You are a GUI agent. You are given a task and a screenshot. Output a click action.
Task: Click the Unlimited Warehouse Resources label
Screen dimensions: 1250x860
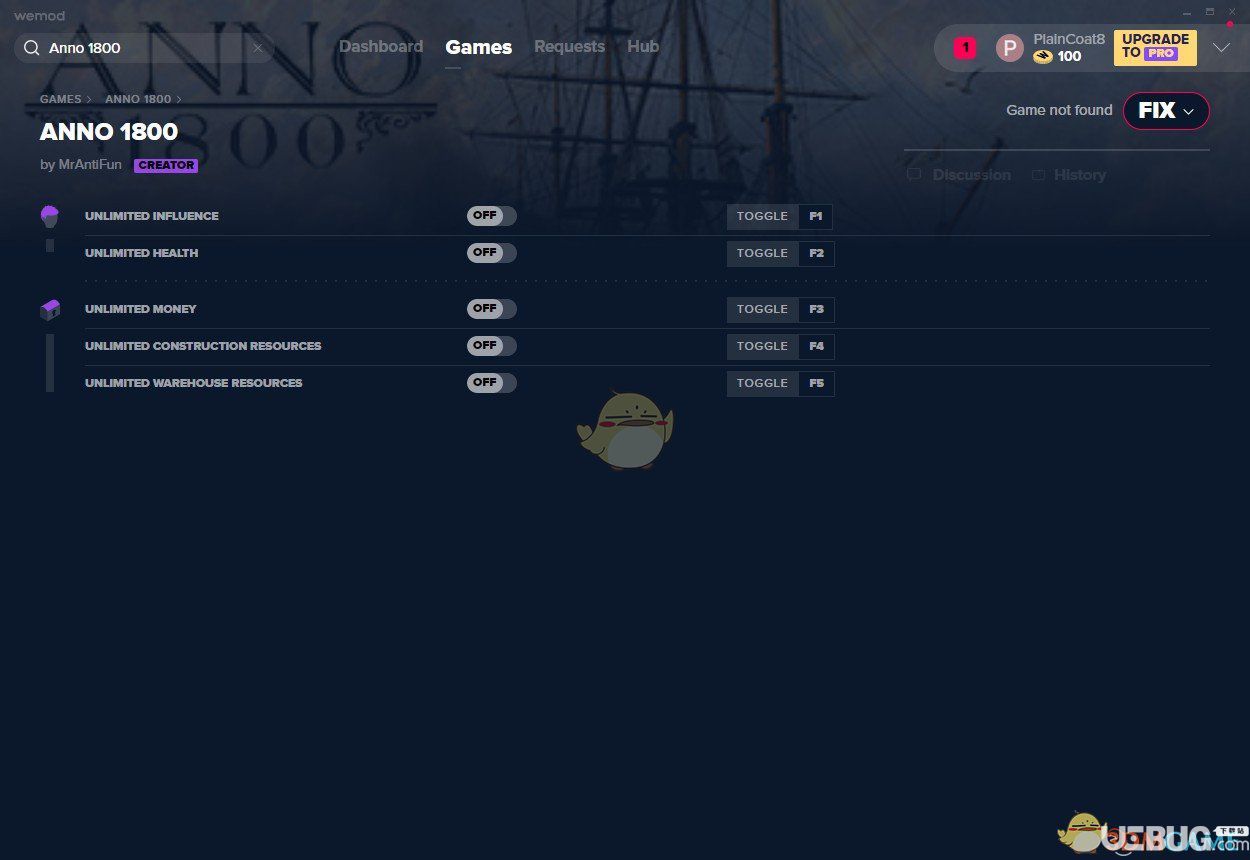click(x=194, y=383)
